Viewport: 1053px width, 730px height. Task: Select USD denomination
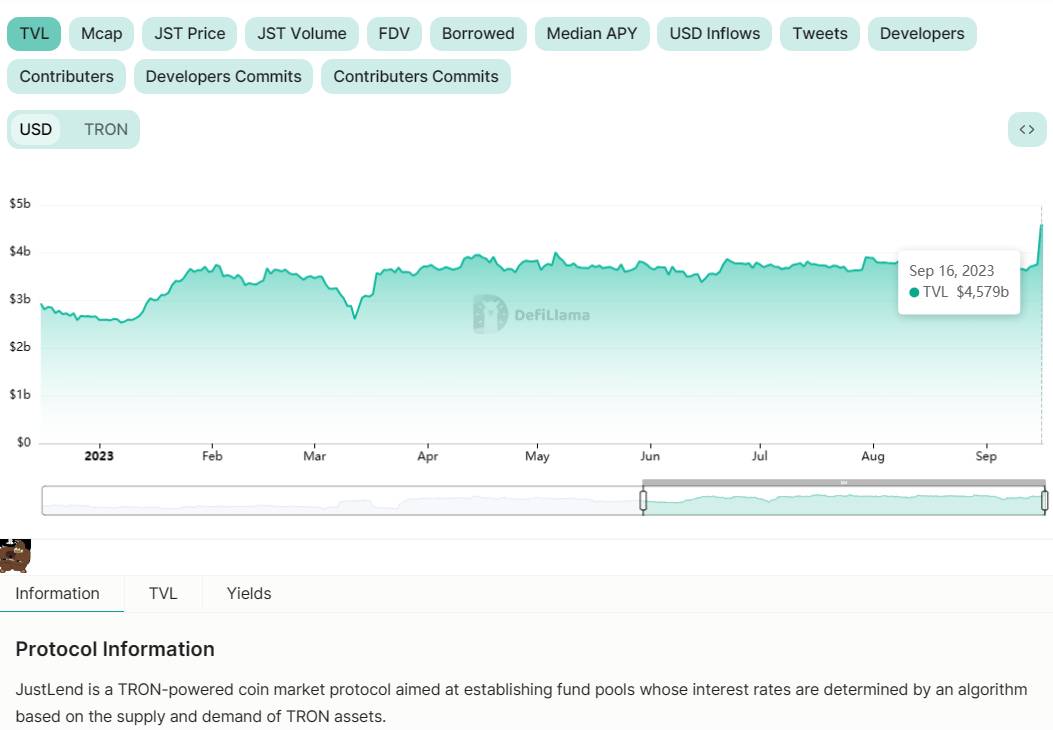pos(36,129)
